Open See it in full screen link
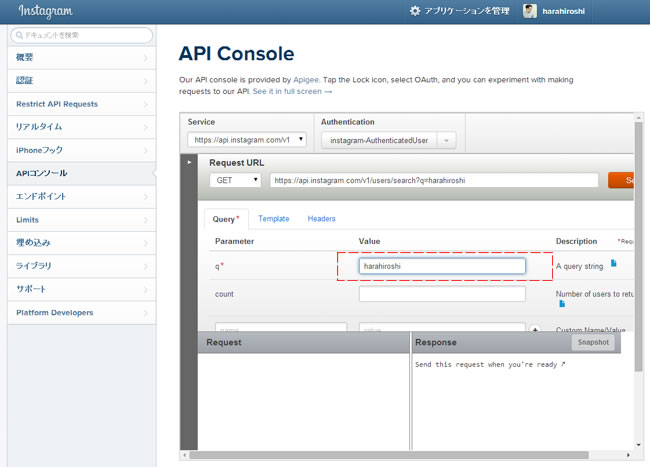The width and height of the screenshot is (650, 467). 292,91
